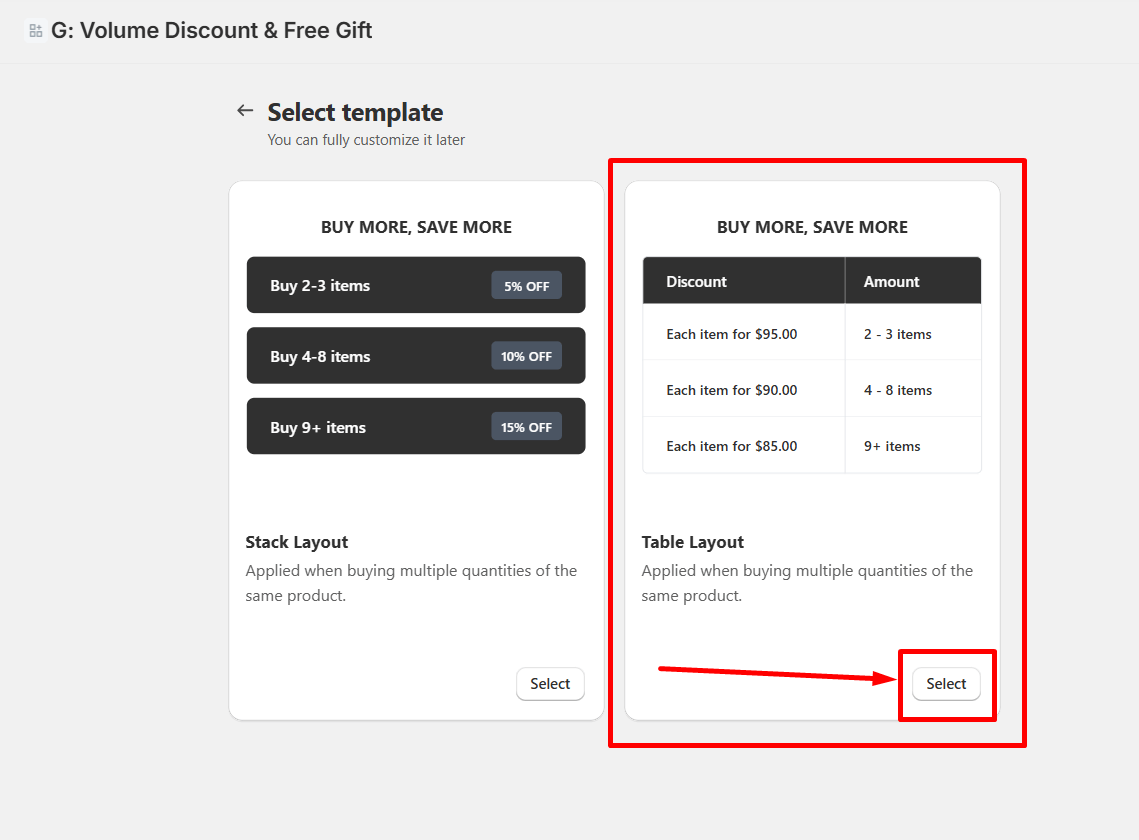This screenshot has width=1139, height=840.
Task: Click the 9+ items table cell
Action: [891, 446]
